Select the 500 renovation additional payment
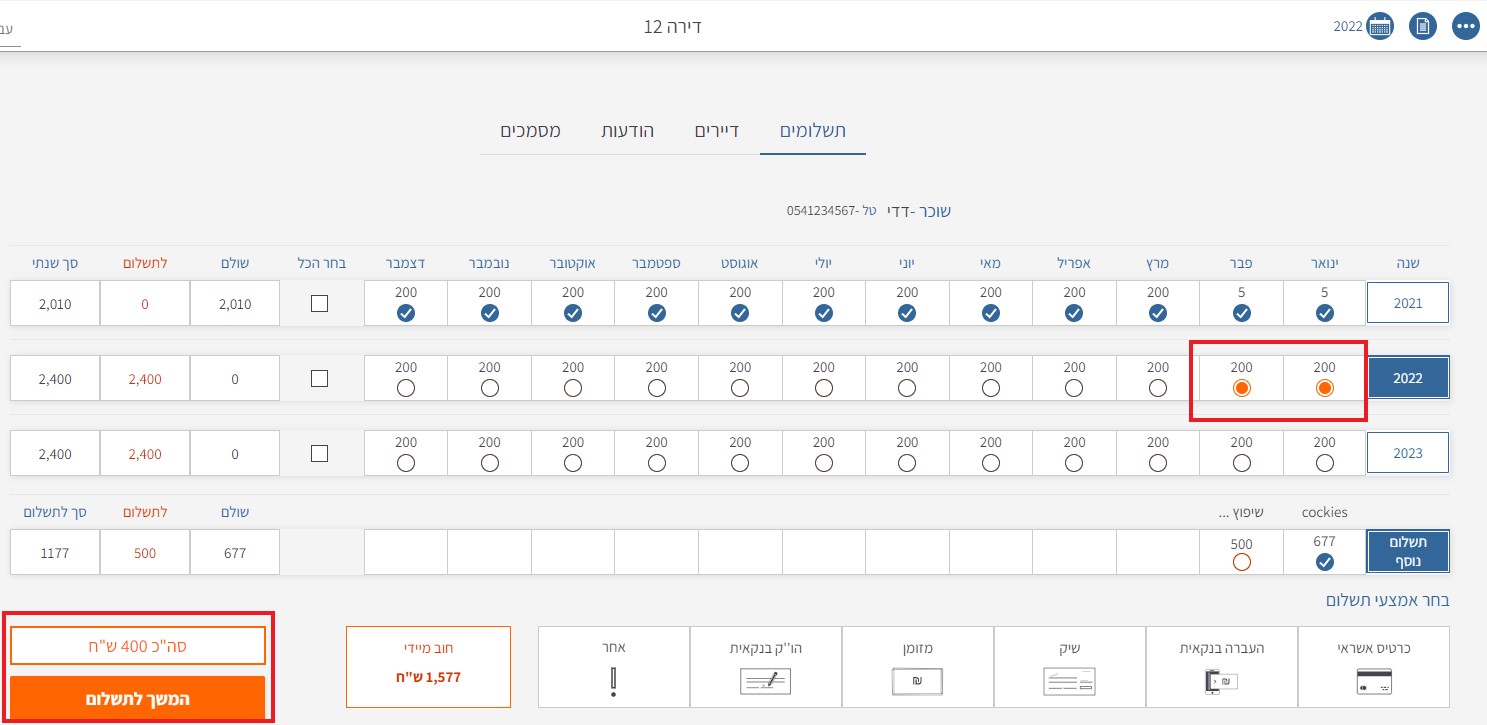1487x725 pixels. (1241, 562)
